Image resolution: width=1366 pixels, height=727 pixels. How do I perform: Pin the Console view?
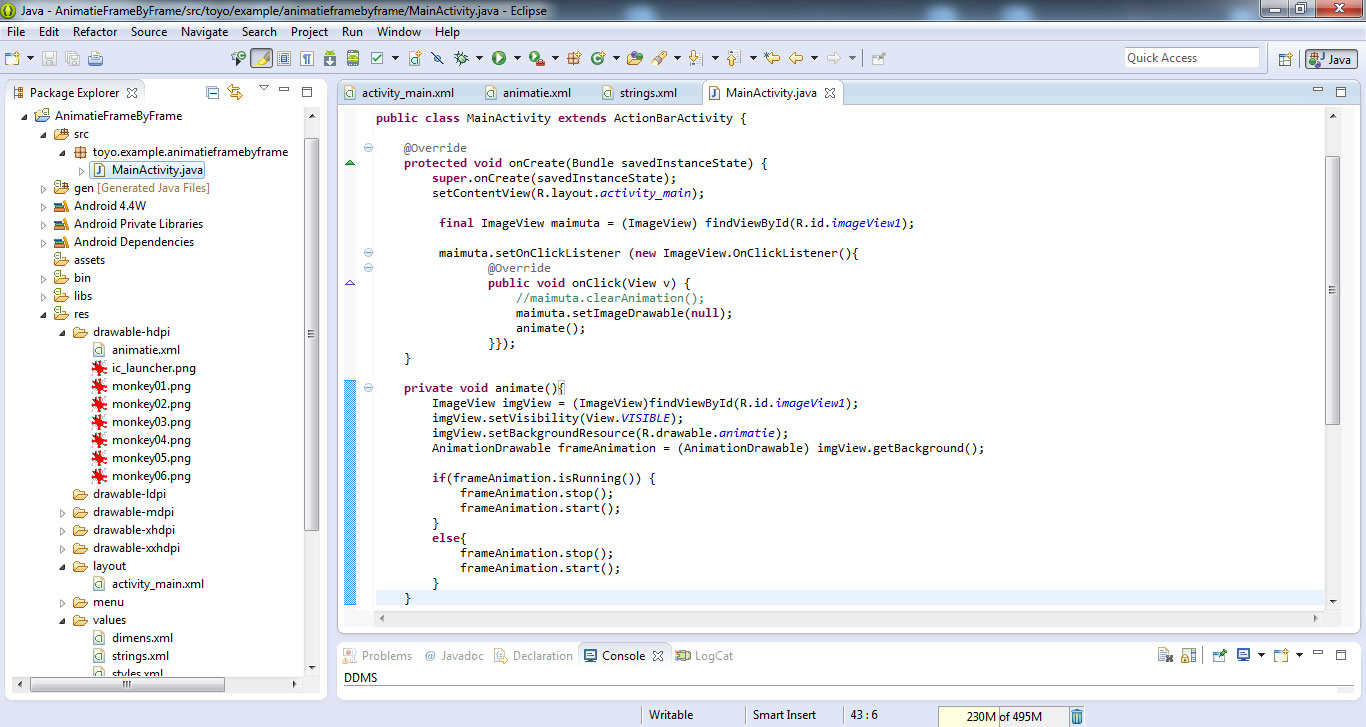coord(1220,655)
